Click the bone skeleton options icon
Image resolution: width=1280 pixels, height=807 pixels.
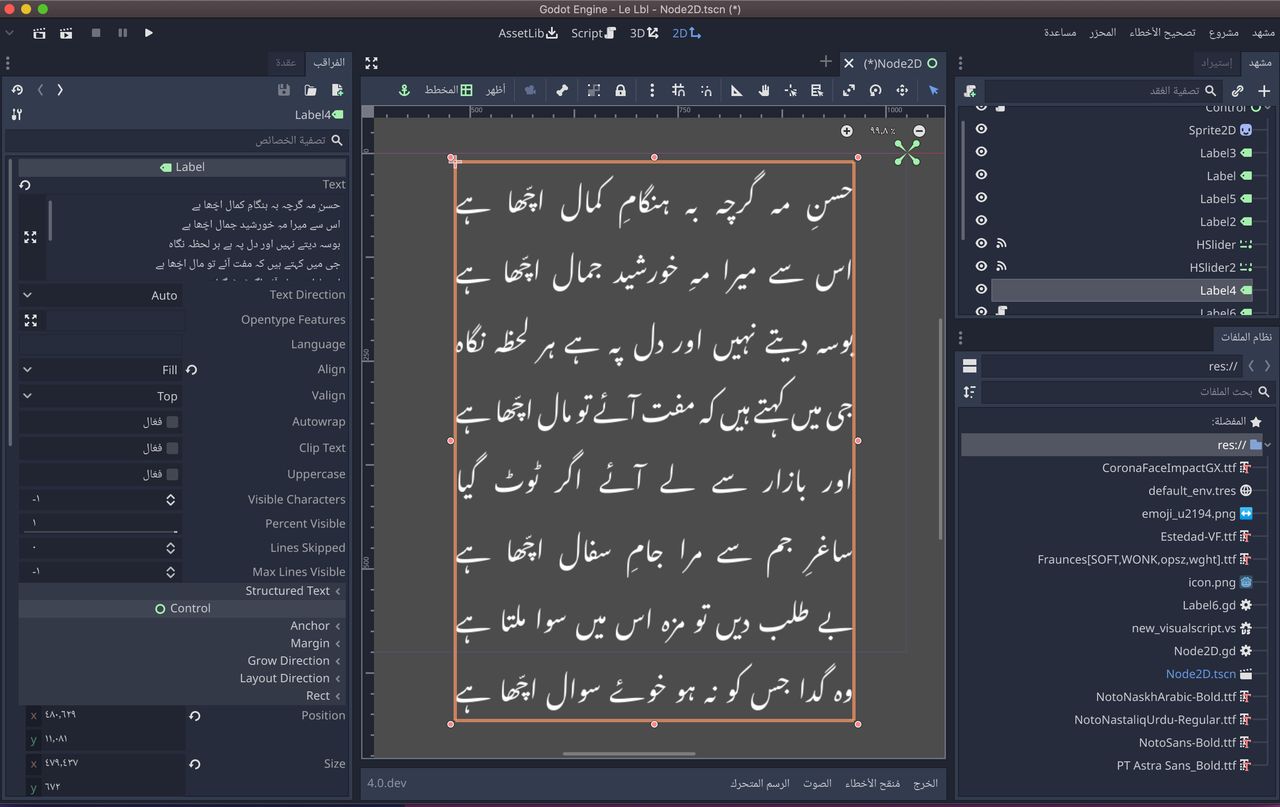pyautogui.click(x=562, y=90)
